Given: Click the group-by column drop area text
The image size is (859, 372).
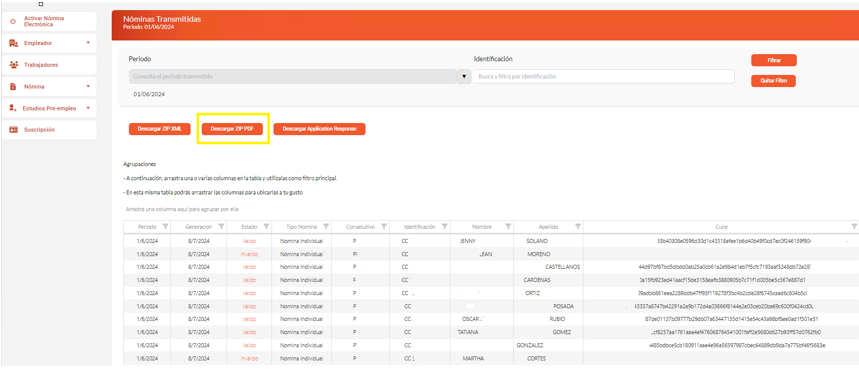Looking at the screenshot, I should coord(182,209).
